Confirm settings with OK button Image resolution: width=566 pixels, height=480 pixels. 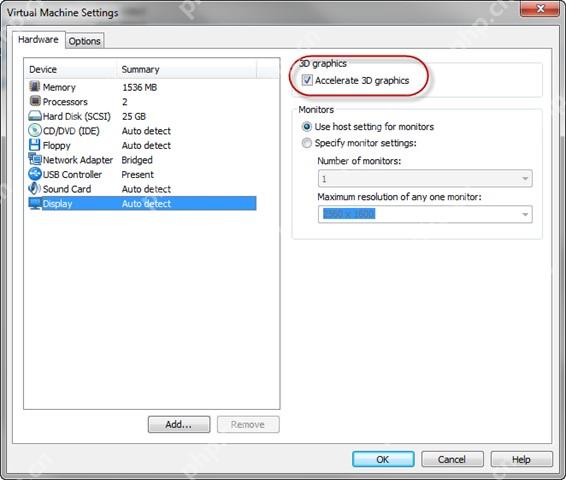383,459
